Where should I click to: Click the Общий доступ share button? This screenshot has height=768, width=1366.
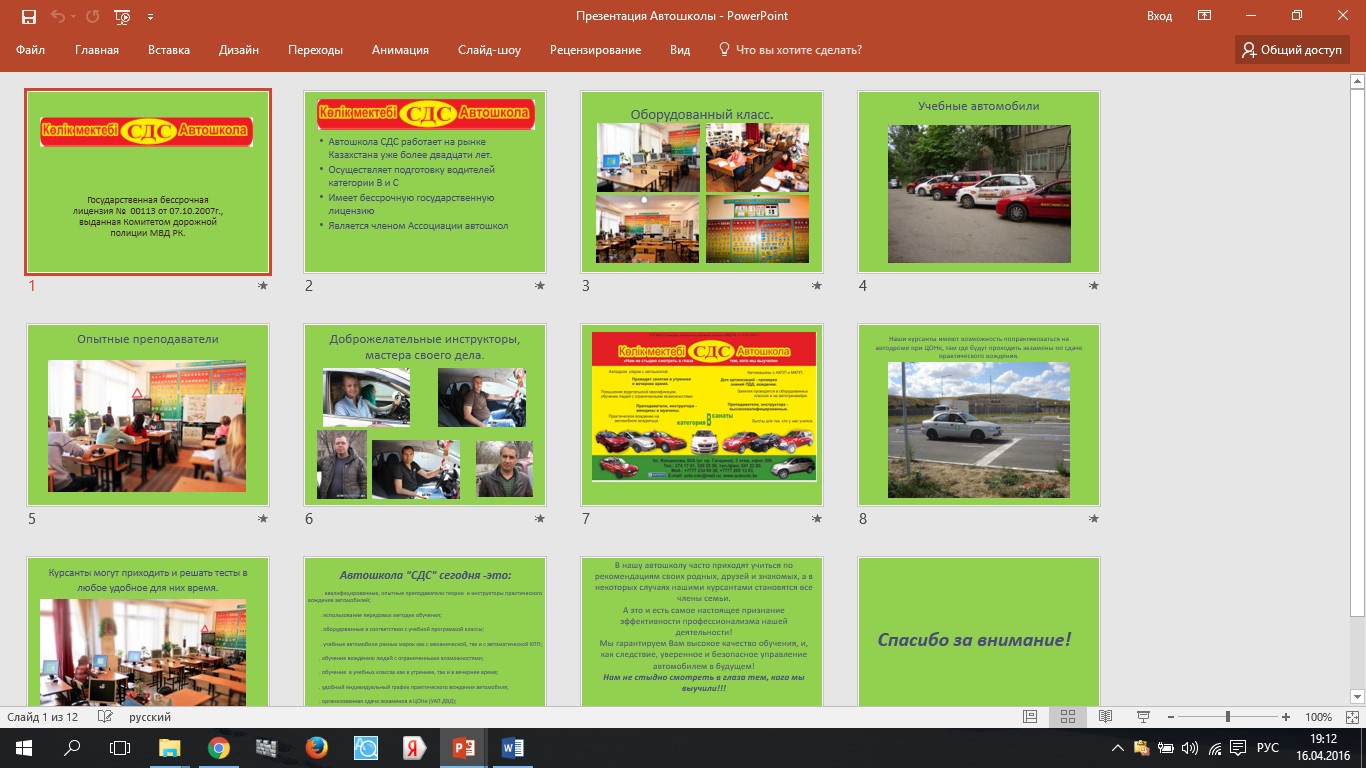coord(1292,50)
